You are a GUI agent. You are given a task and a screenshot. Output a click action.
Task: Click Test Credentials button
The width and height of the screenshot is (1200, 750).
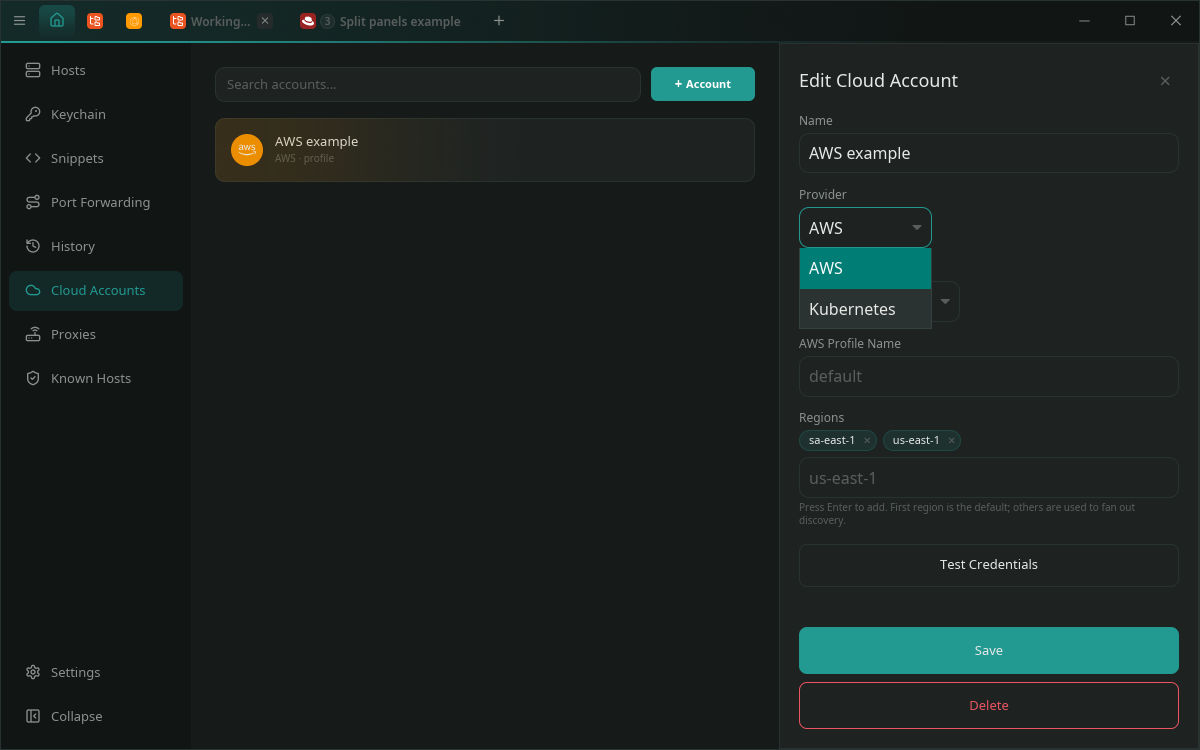989,565
